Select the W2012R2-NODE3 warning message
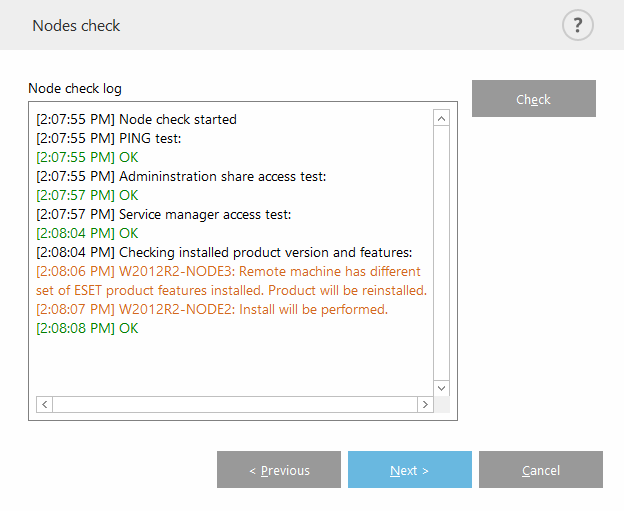This screenshot has width=624, height=511. click(230, 281)
